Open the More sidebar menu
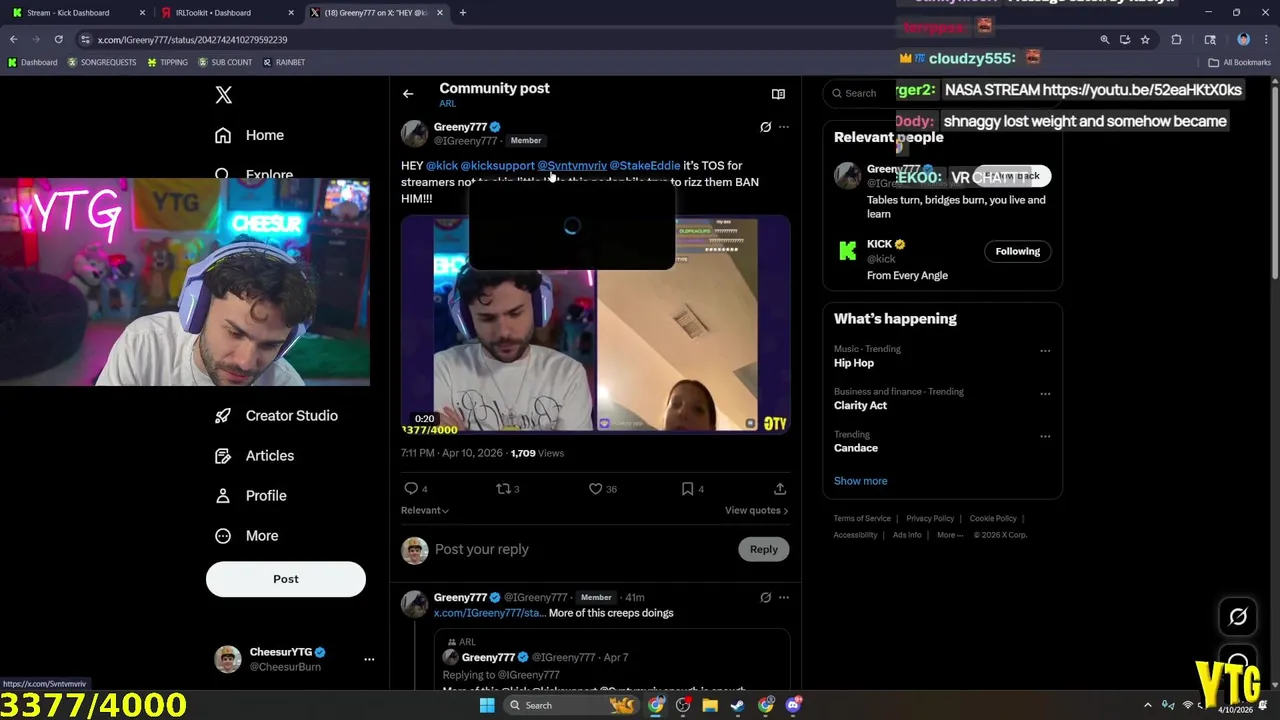The image size is (1280, 720). click(247, 536)
